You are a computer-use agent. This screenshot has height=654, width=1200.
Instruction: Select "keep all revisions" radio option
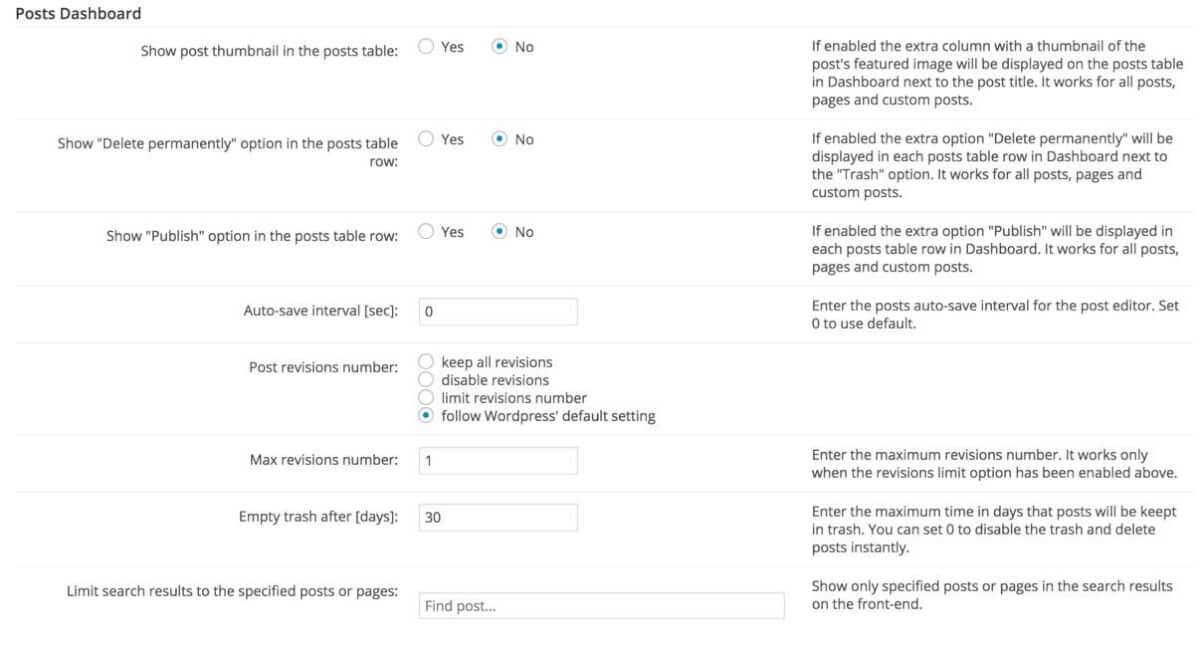pyautogui.click(x=426, y=362)
